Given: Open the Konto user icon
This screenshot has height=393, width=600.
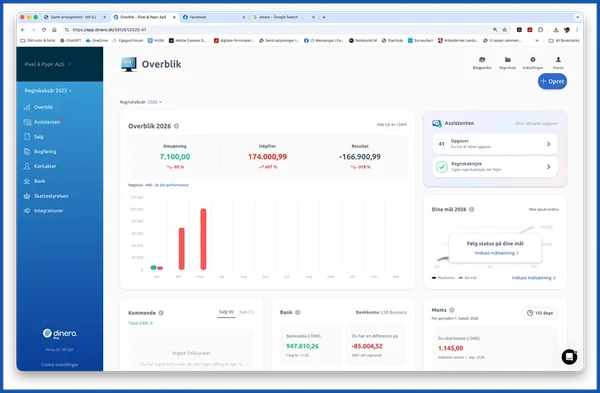Looking at the screenshot, I should click(558, 60).
